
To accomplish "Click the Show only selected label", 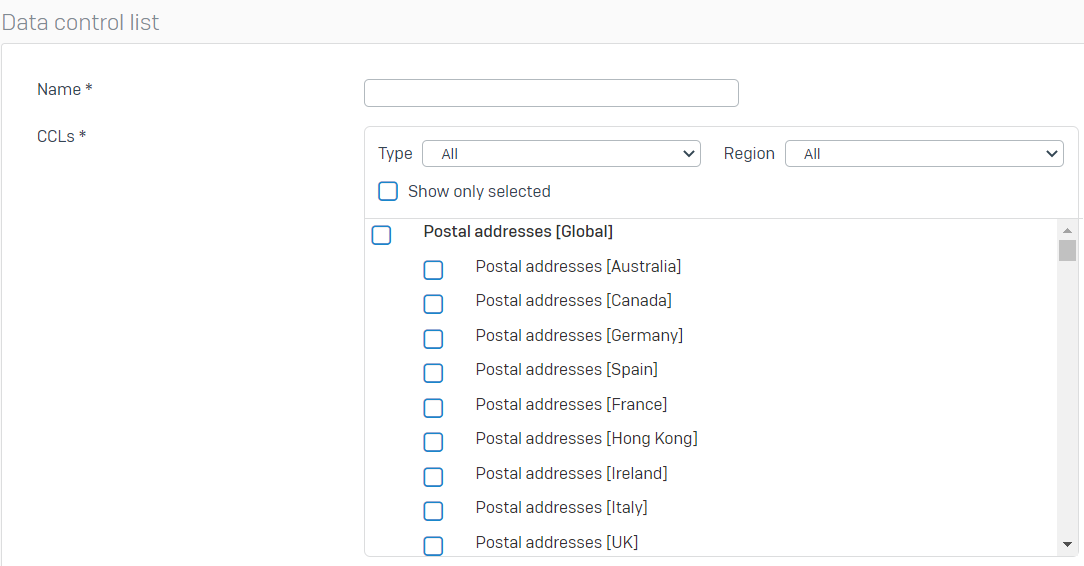I will coord(479,191).
